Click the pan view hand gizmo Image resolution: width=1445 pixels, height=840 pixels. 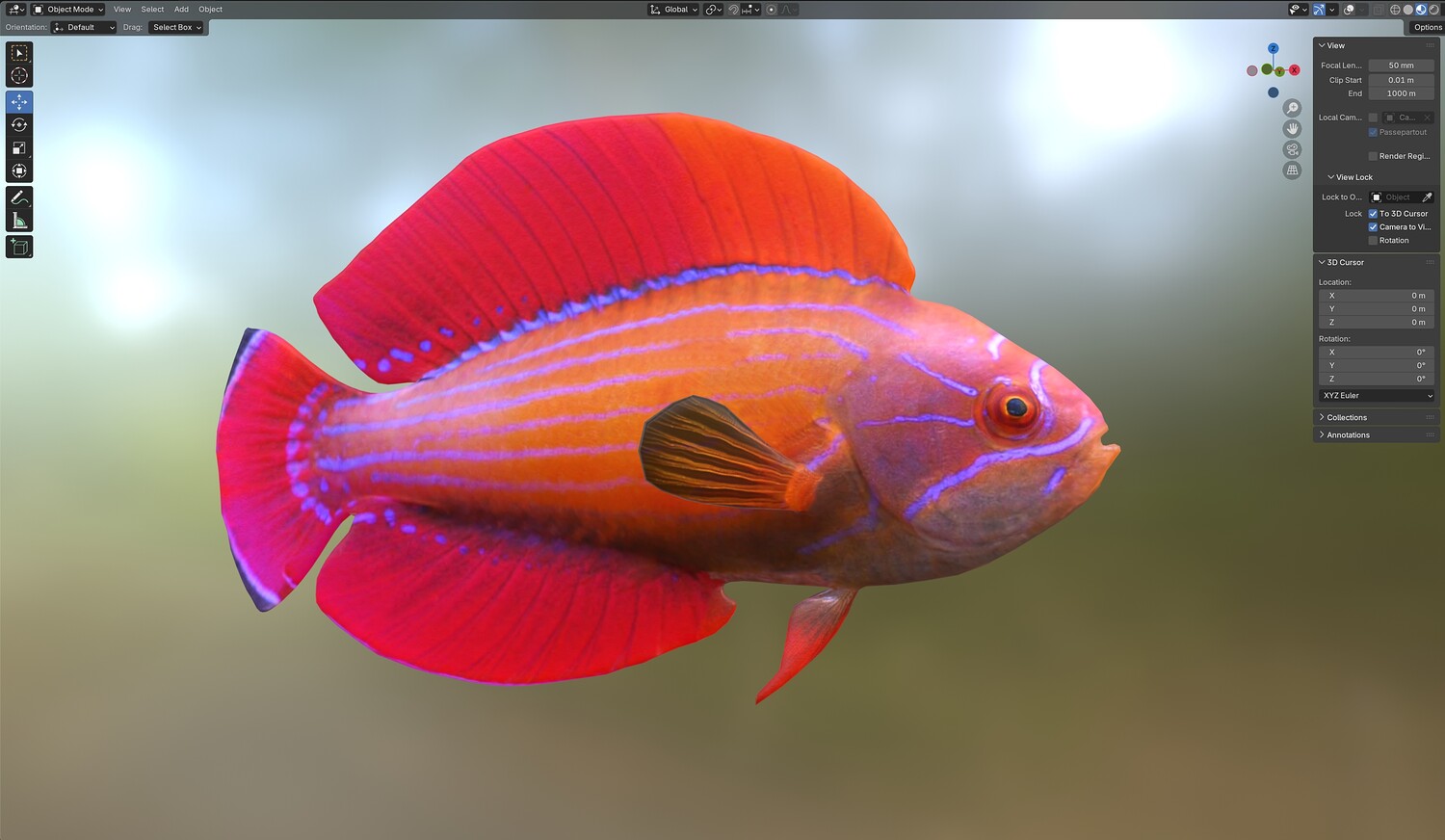[x=1293, y=128]
